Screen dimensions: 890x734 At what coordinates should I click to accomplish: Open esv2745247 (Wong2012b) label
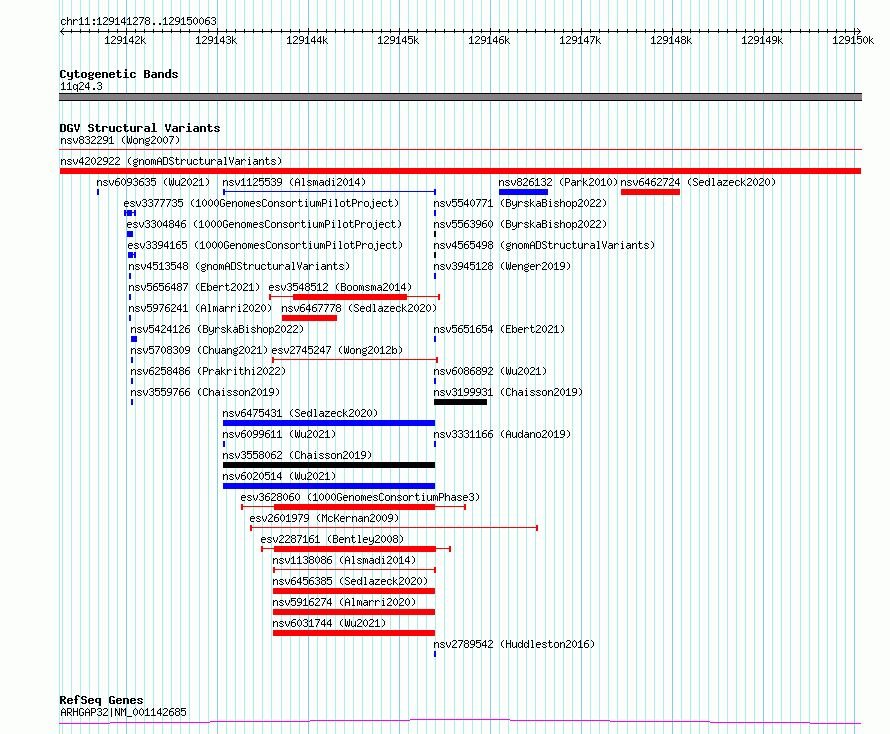(x=337, y=350)
